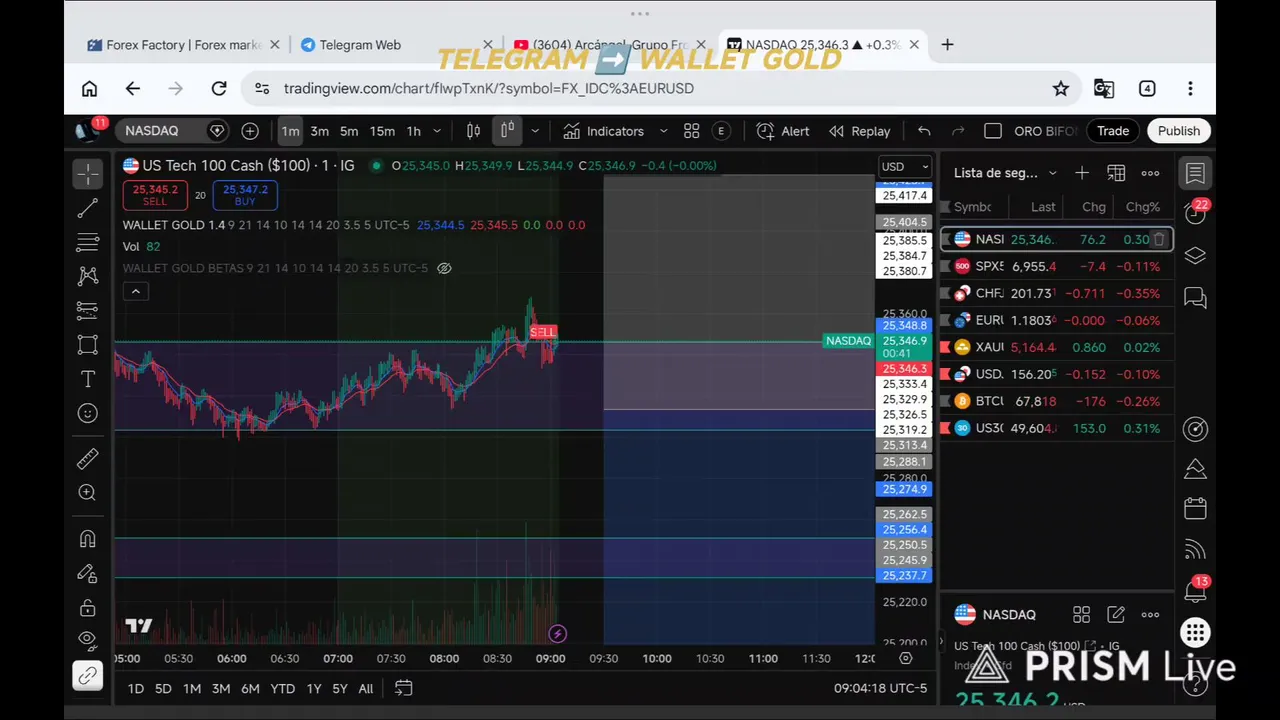Screen dimensions: 1280x720
Task: Open the indicator templates dropdown
Action: click(x=664, y=131)
